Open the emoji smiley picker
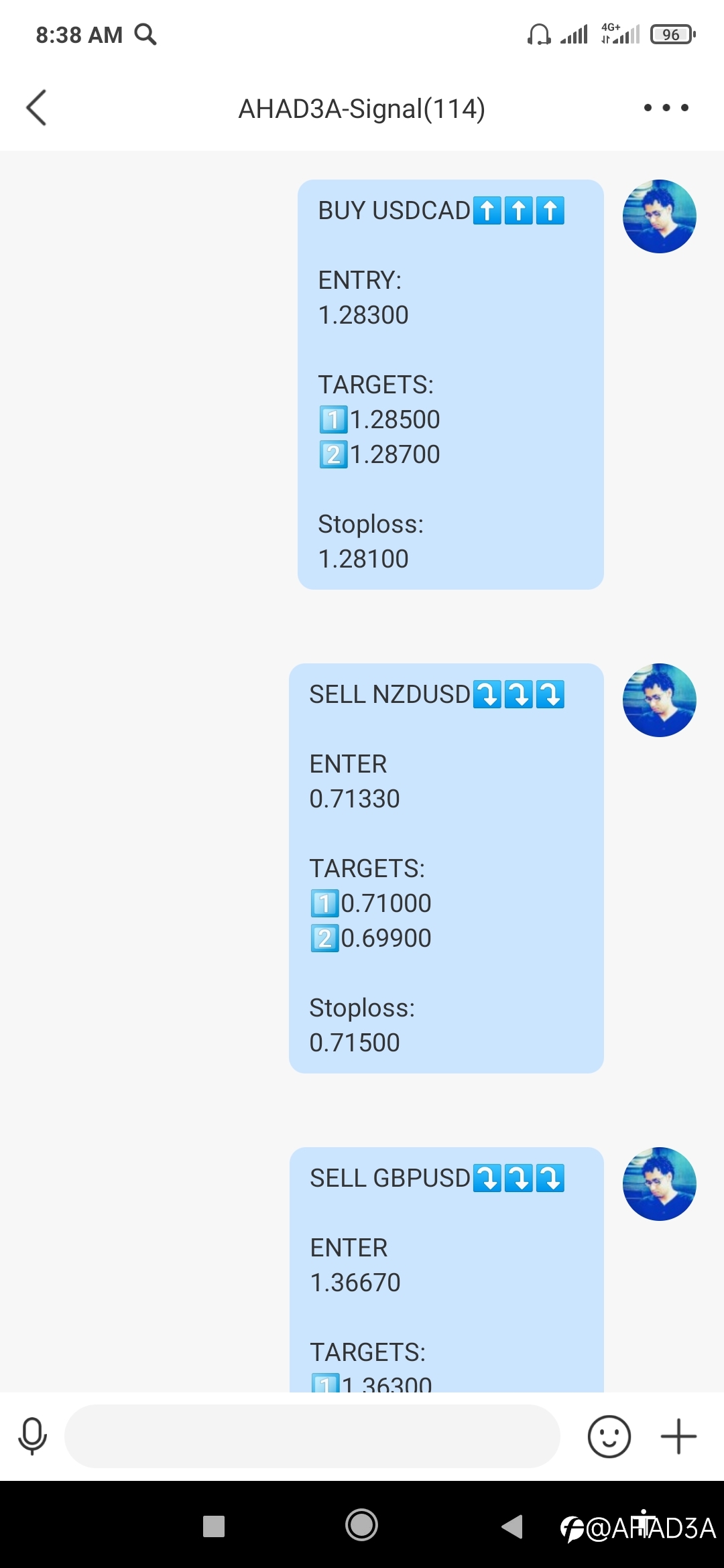724x1568 pixels. 609,1437
